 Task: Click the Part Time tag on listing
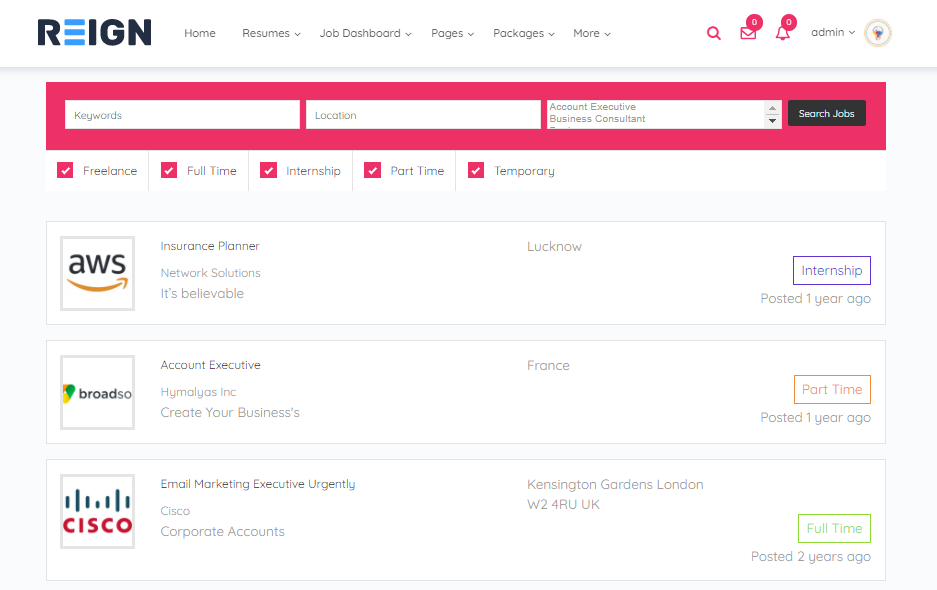tap(832, 389)
